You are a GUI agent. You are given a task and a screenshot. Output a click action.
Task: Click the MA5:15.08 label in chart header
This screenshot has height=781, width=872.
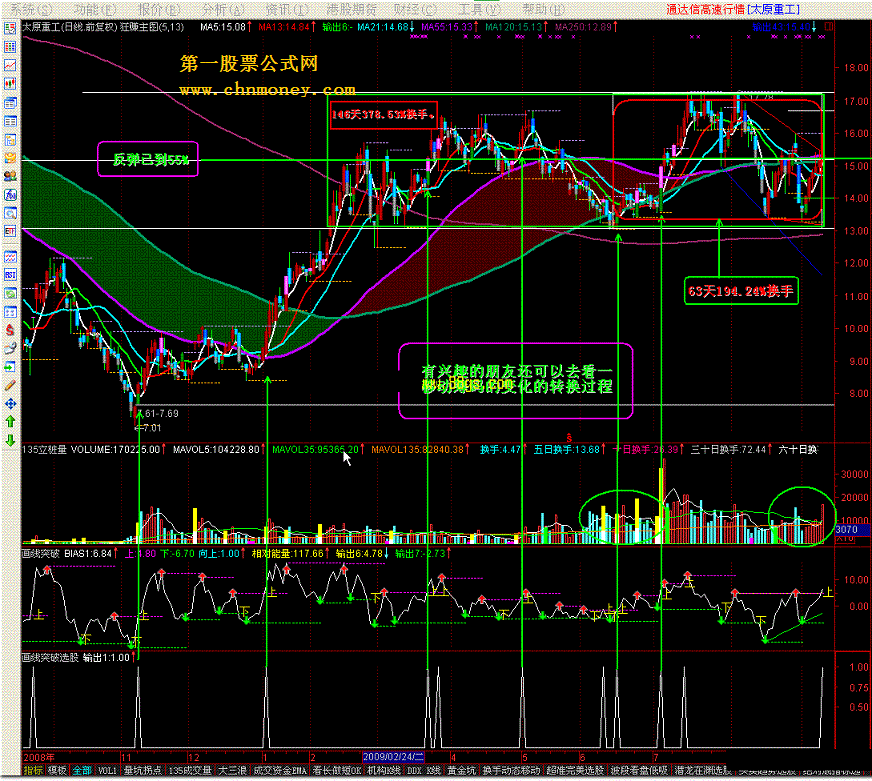(x=225, y=27)
